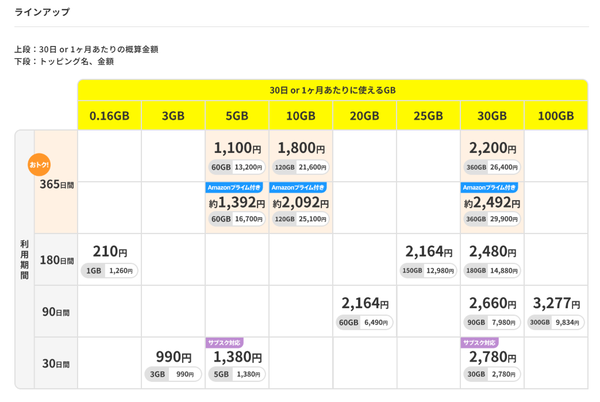
Task: Click the 60GB 13,200円 topping pill
Action: (237, 167)
